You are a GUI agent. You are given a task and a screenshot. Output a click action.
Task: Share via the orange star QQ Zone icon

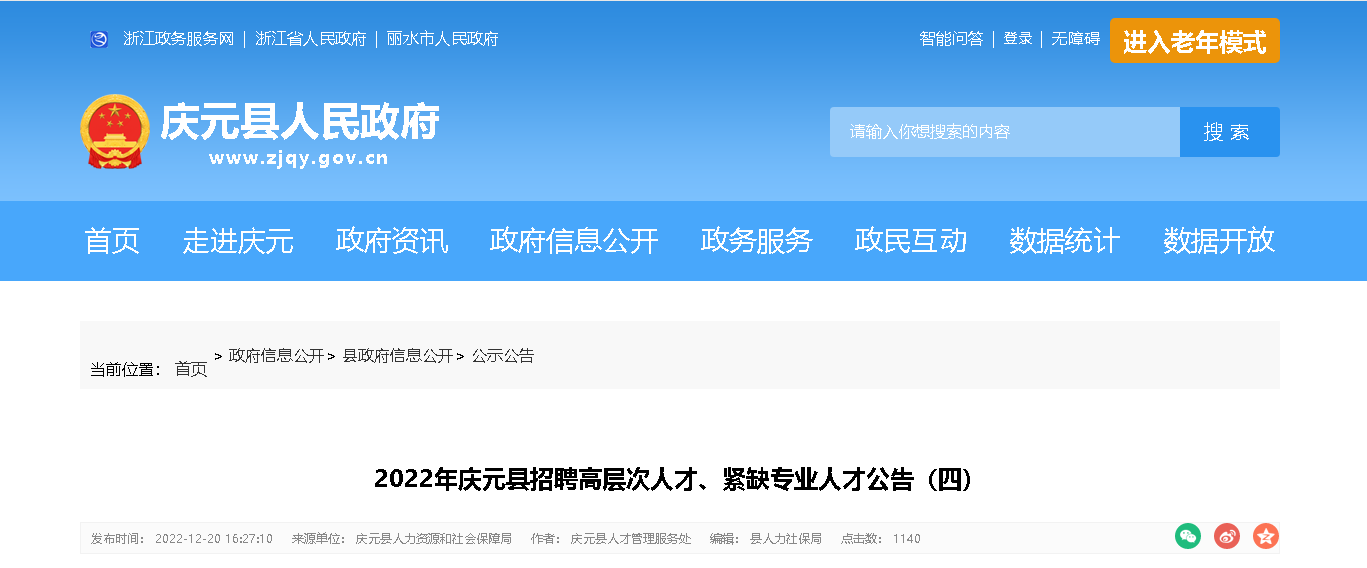1266,536
